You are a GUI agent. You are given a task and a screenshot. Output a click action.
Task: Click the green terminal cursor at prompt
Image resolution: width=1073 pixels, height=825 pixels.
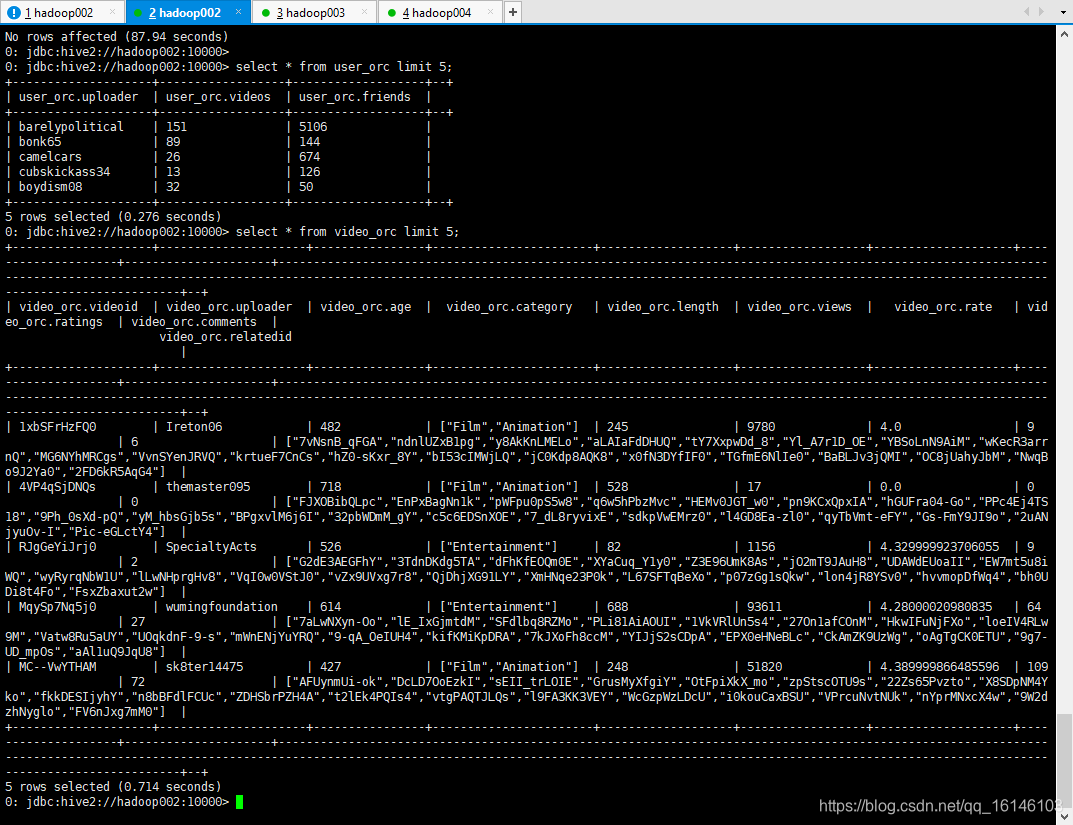[240, 802]
